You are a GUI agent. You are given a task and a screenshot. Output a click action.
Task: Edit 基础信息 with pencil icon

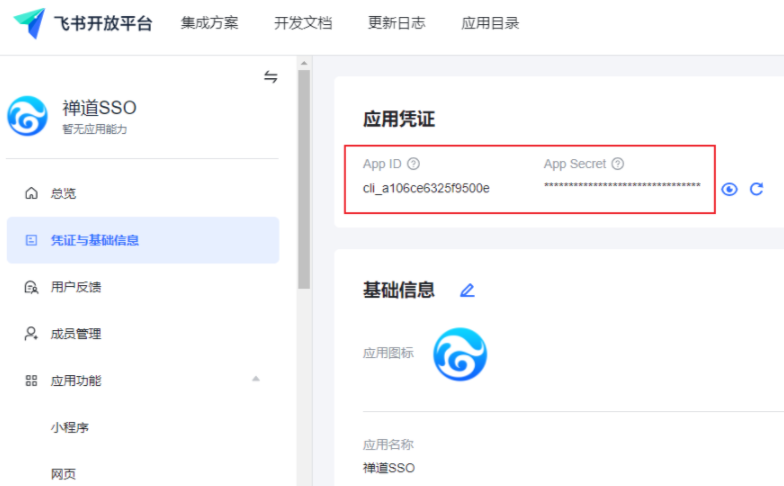(467, 290)
